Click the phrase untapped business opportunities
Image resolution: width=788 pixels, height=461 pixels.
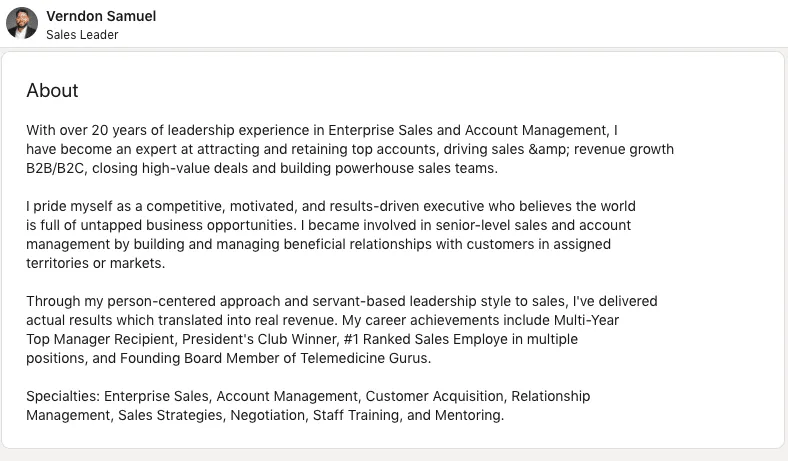point(187,226)
